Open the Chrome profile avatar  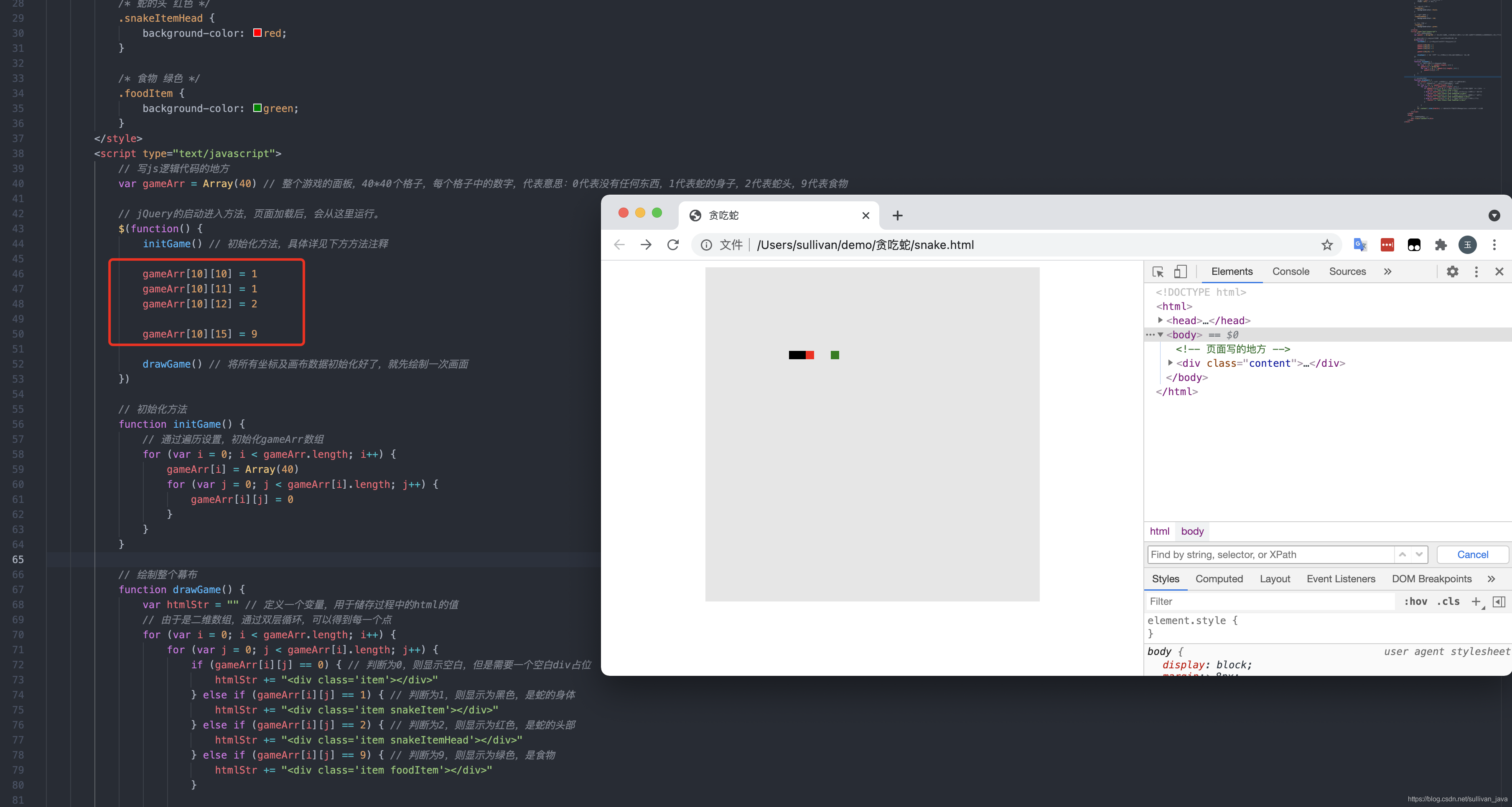(1467, 245)
